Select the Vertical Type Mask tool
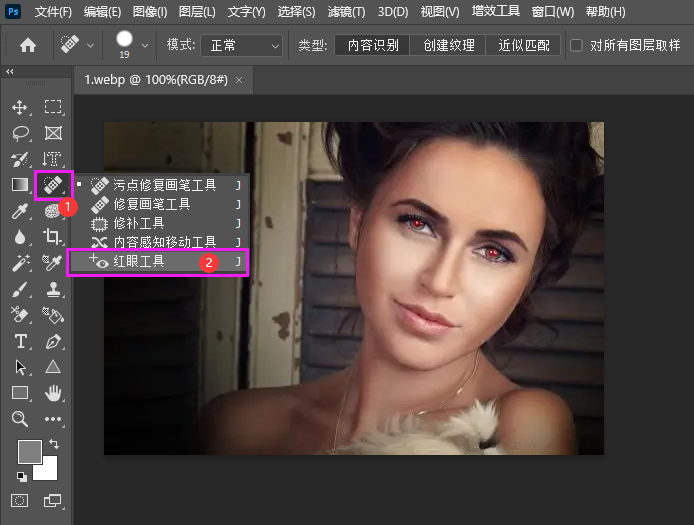The width and height of the screenshot is (694, 525). [52, 159]
